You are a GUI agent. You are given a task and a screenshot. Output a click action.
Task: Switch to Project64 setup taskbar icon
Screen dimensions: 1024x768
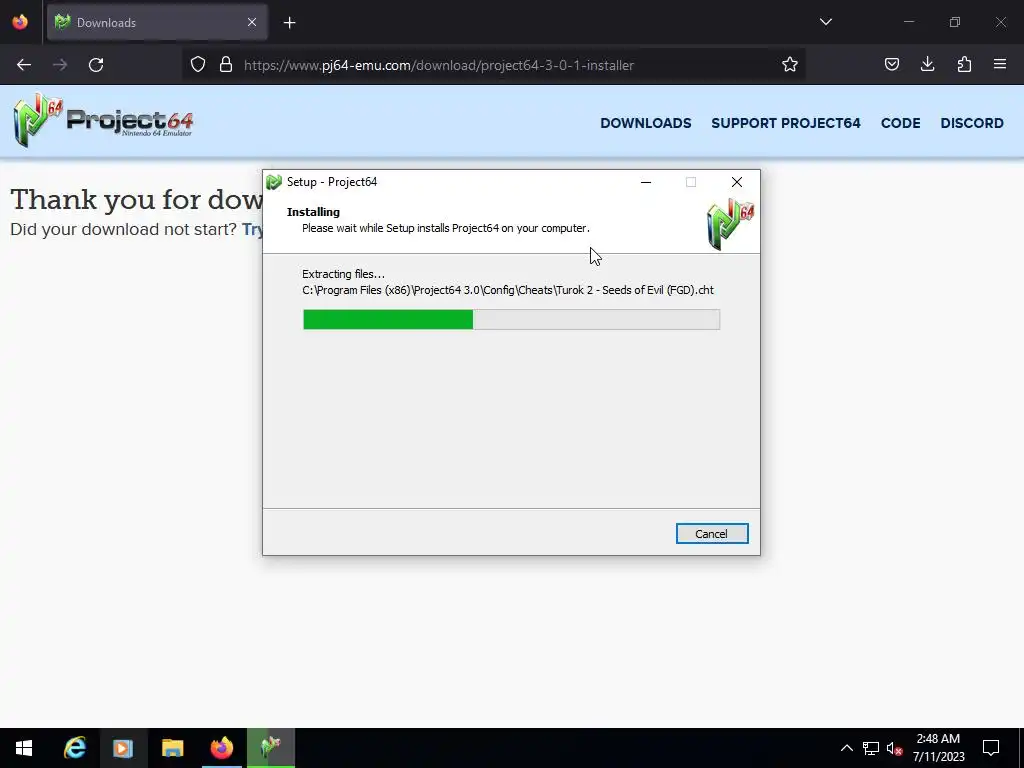tap(271, 748)
